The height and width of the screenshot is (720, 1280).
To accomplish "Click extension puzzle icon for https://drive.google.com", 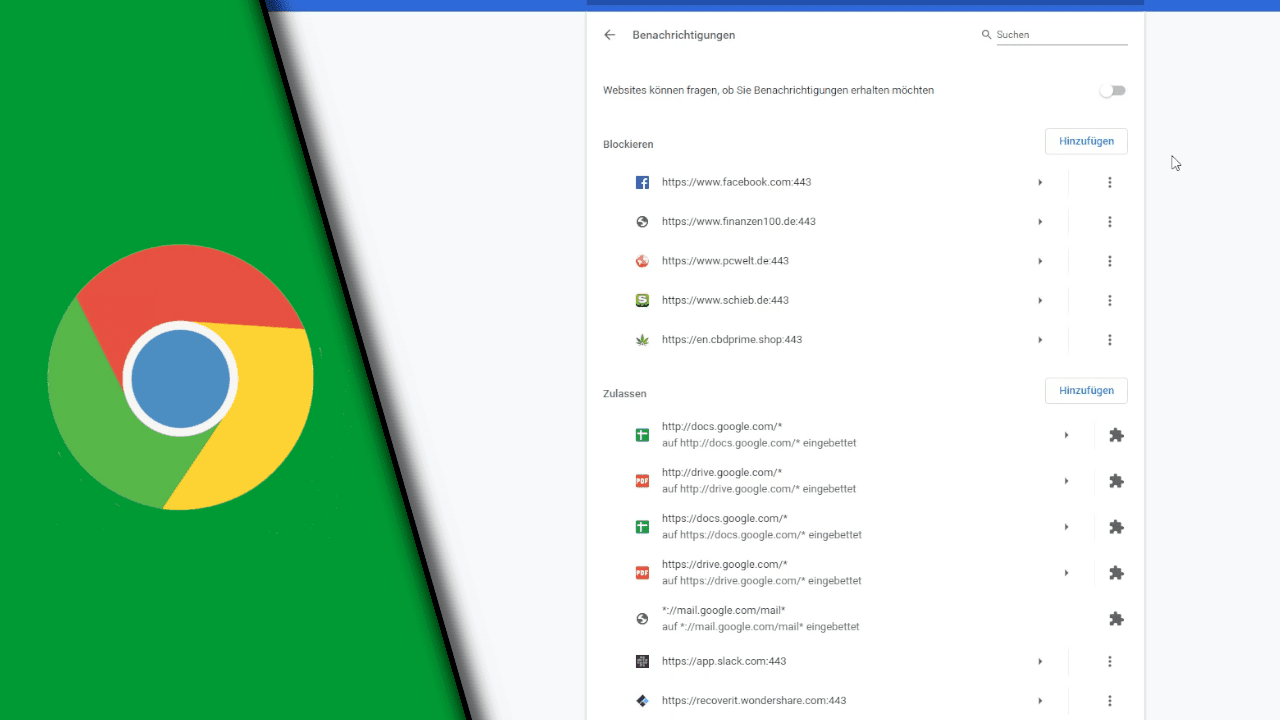I will 1117,573.
